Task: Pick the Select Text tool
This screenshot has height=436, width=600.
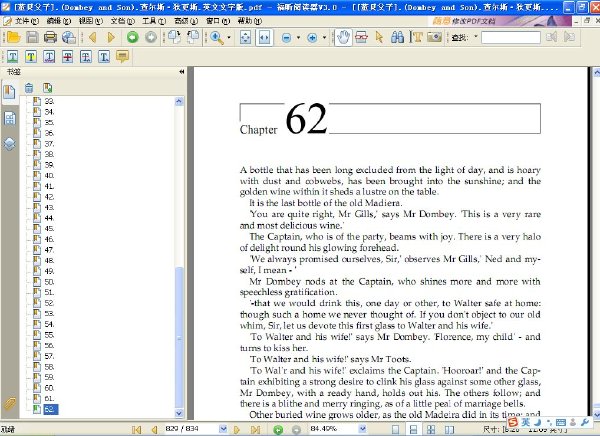Action: tap(416, 37)
